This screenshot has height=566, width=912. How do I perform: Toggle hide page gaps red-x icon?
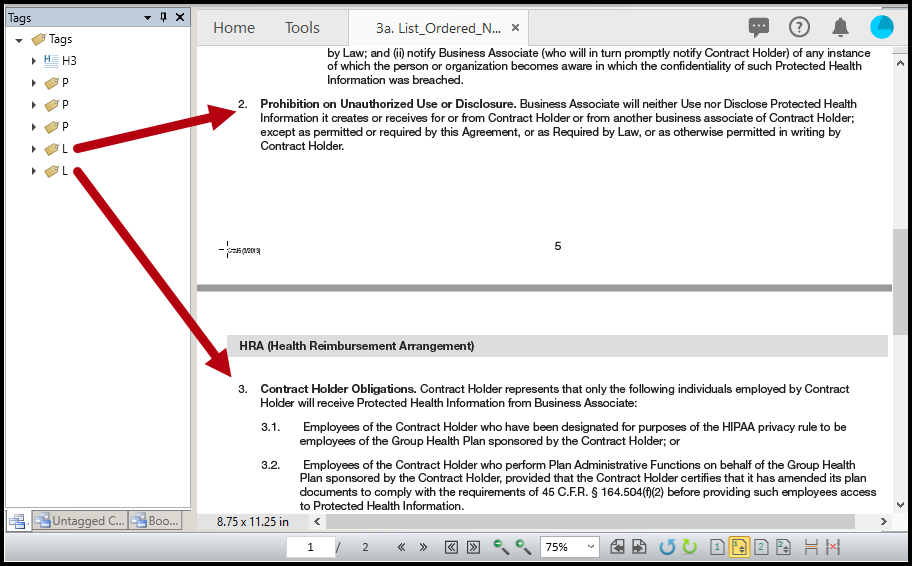point(833,547)
